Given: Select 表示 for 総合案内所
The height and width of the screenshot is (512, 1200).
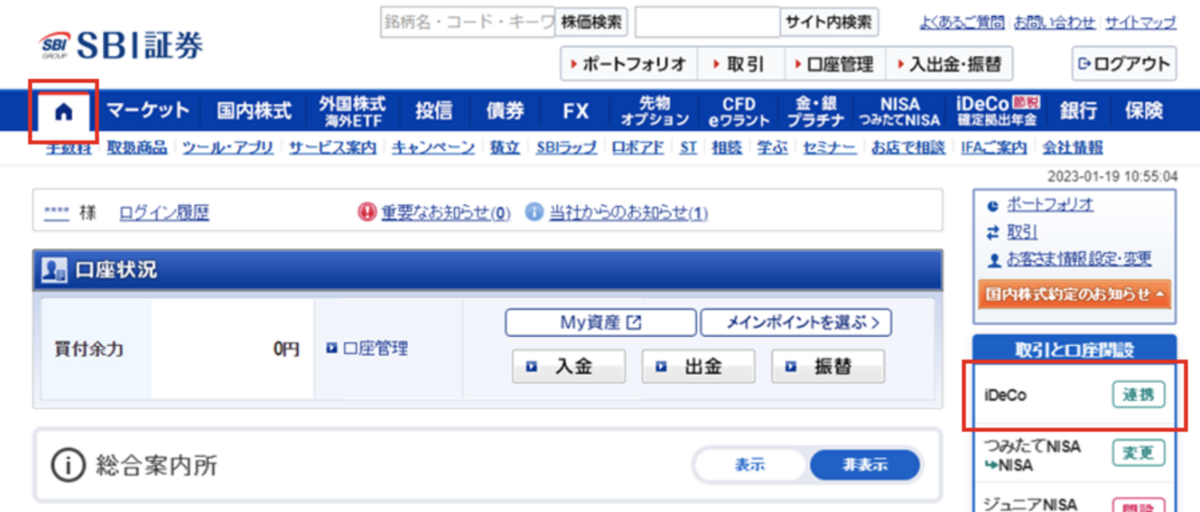Looking at the screenshot, I should tap(750, 465).
